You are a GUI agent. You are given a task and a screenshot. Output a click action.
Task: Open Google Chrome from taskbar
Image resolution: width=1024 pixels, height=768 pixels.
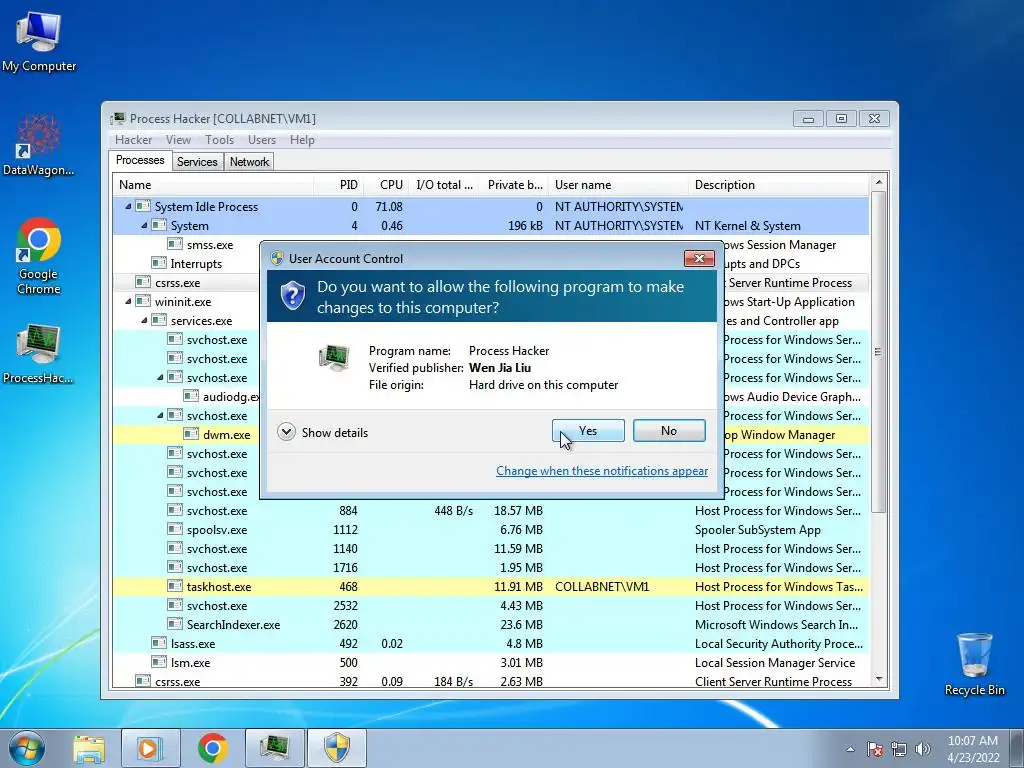coord(213,748)
